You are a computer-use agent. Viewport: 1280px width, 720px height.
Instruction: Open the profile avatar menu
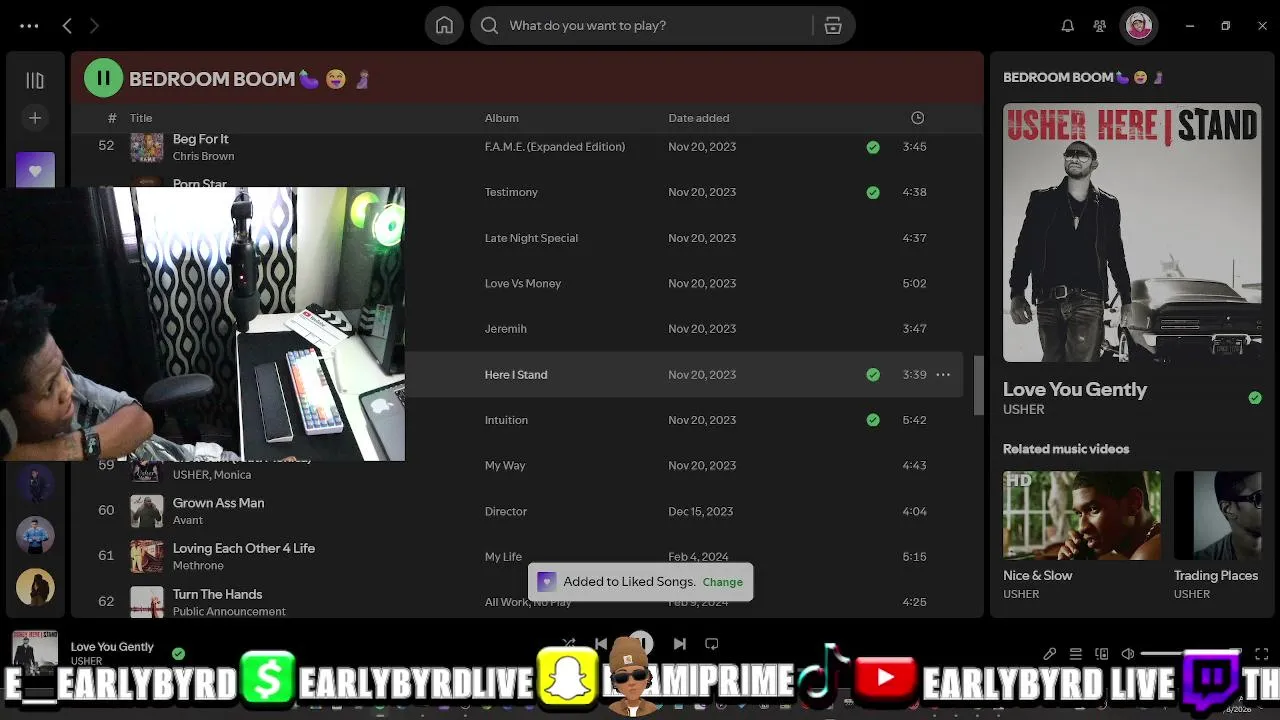pyautogui.click(x=1139, y=26)
